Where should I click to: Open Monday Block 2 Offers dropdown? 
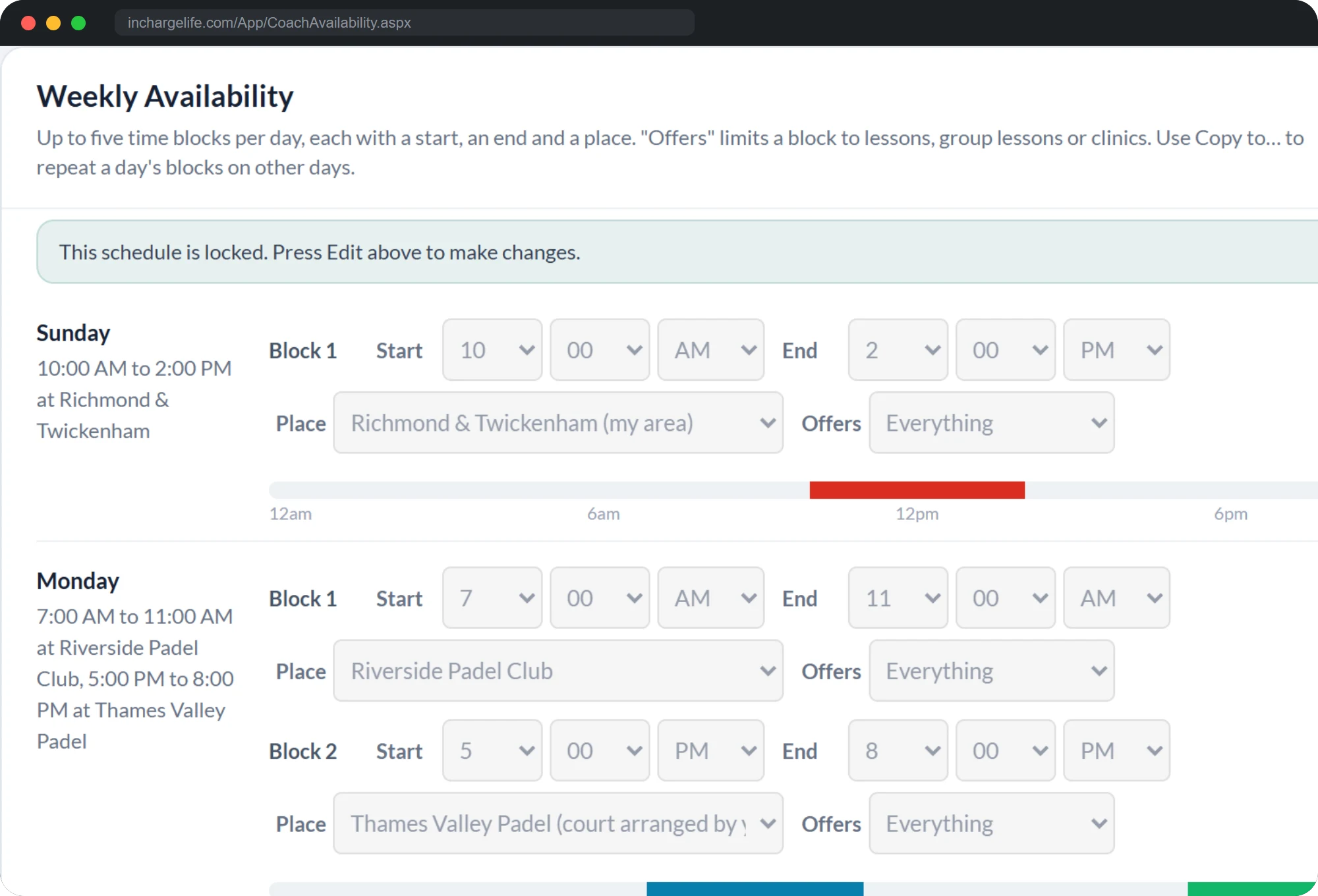[991, 824]
